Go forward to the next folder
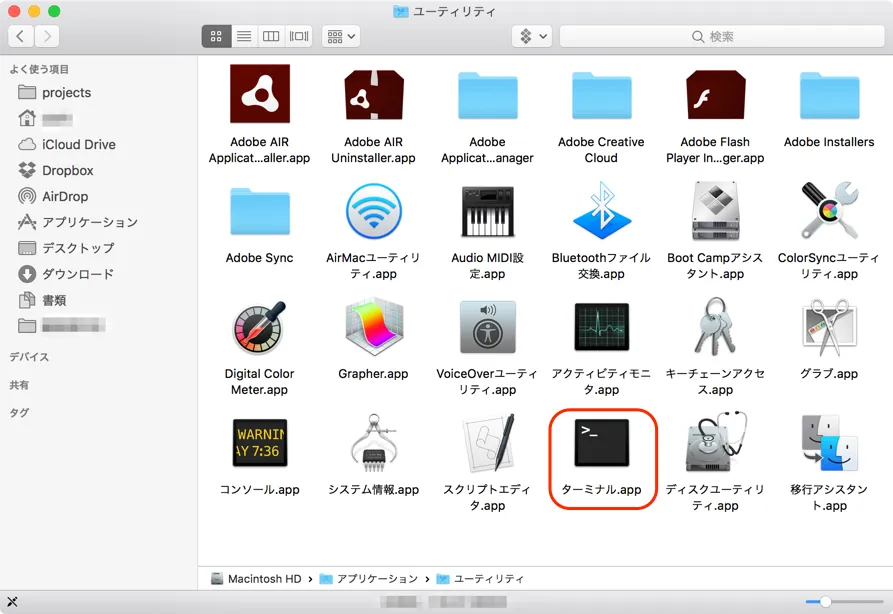 point(47,36)
